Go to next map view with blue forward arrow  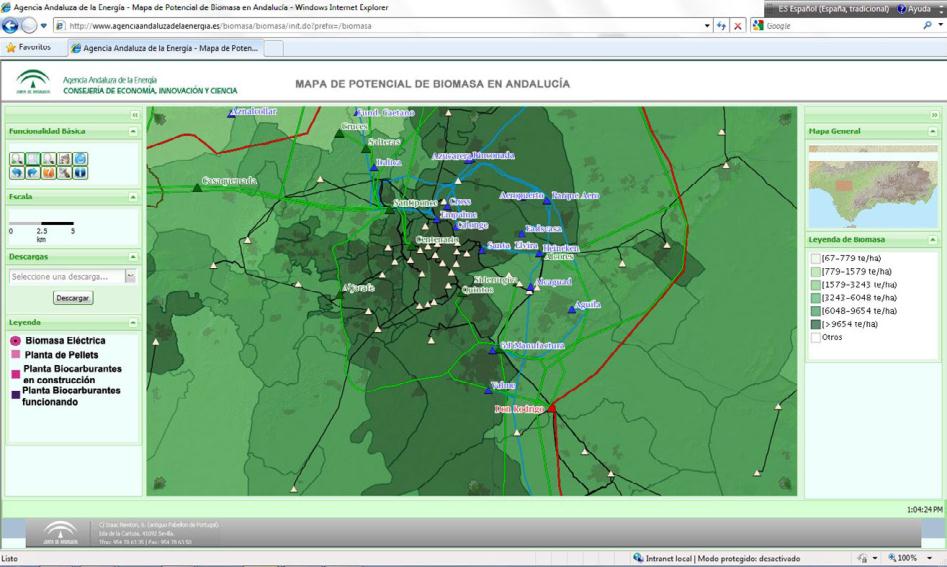point(33,173)
